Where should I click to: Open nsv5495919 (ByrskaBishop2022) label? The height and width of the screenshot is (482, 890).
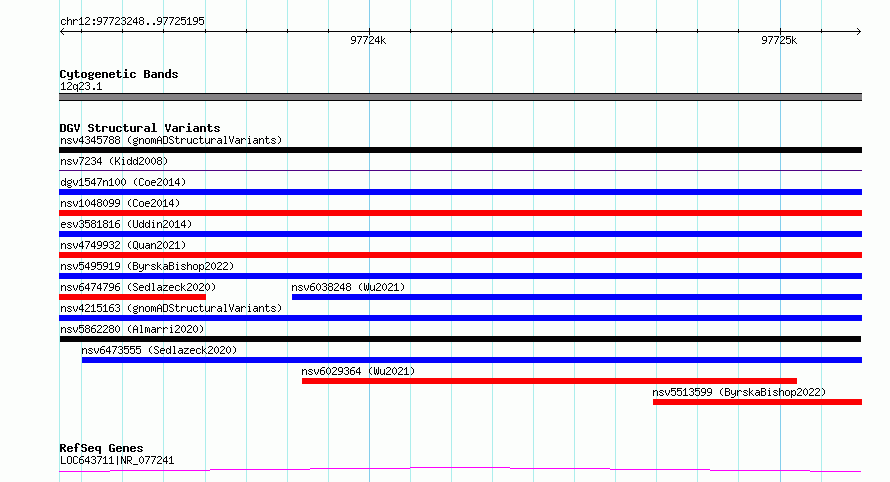147,266
